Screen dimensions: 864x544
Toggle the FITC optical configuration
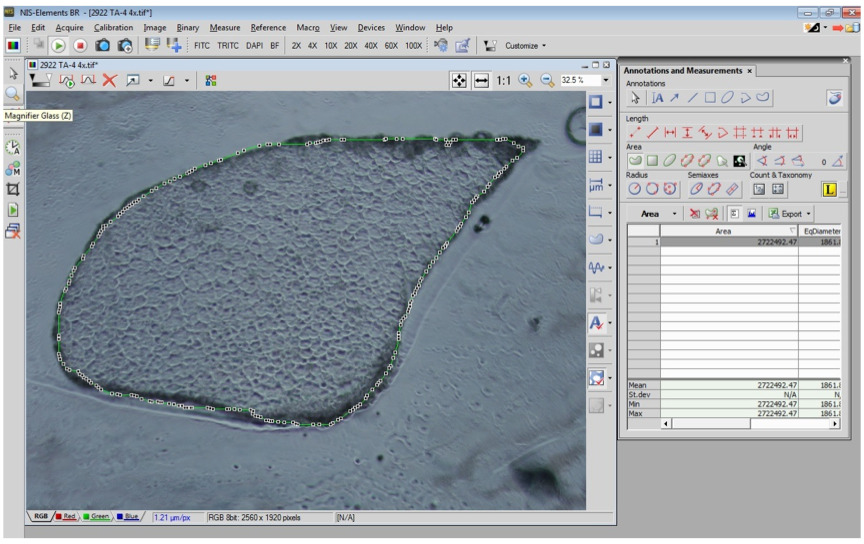pyautogui.click(x=202, y=45)
